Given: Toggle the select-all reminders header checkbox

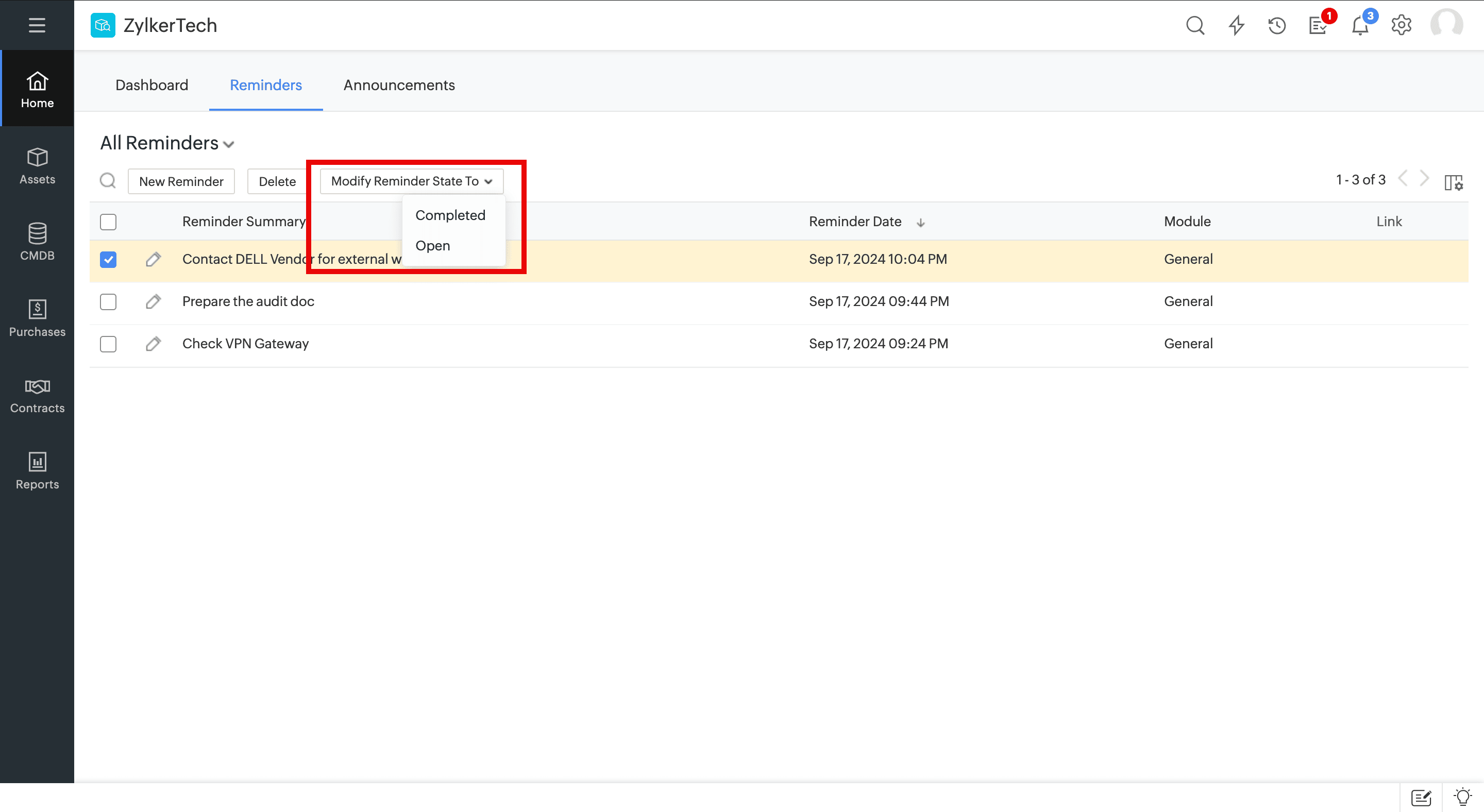Looking at the screenshot, I should [x=108, y=222].
